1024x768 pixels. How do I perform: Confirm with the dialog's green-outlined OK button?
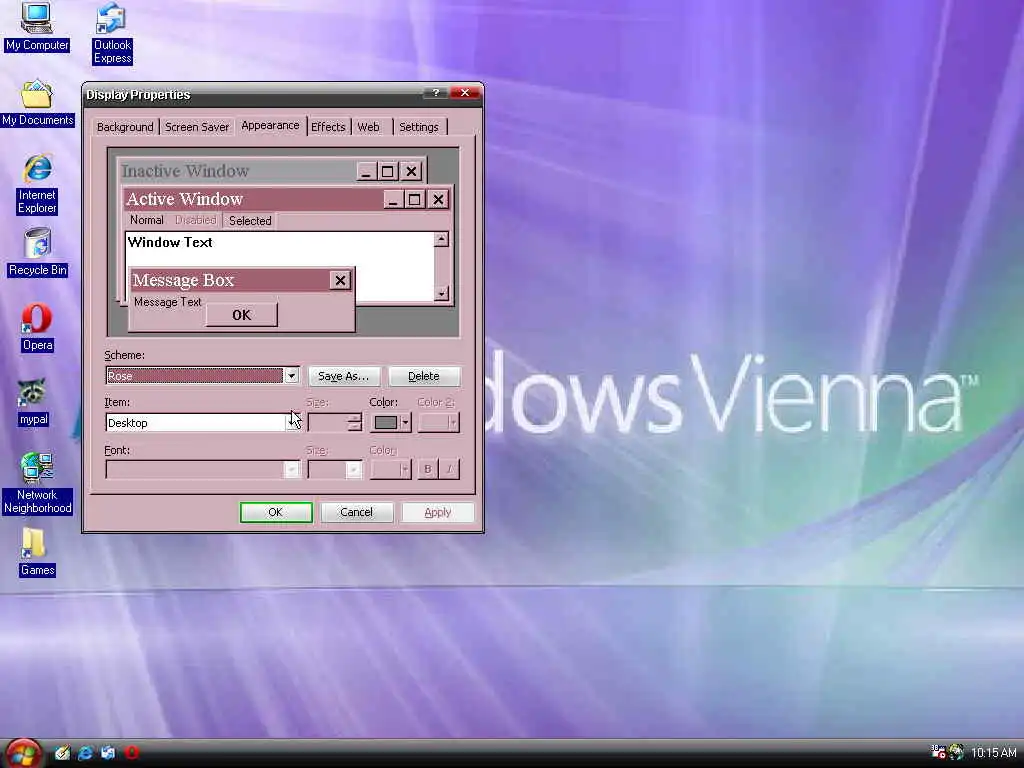[276, 512]
